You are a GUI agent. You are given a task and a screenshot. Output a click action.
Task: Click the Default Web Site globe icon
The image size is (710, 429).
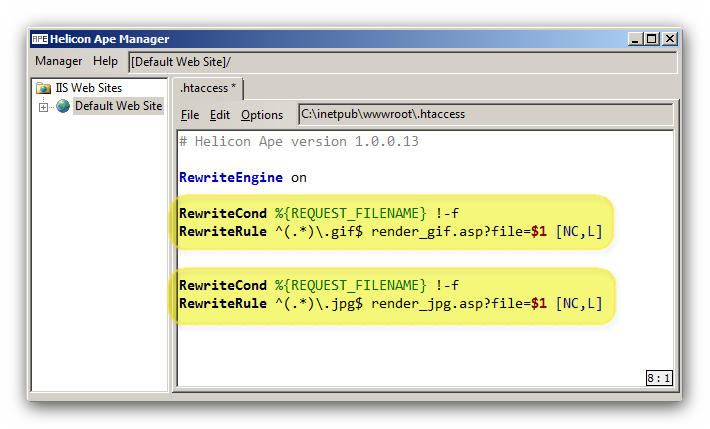point(63,106)
